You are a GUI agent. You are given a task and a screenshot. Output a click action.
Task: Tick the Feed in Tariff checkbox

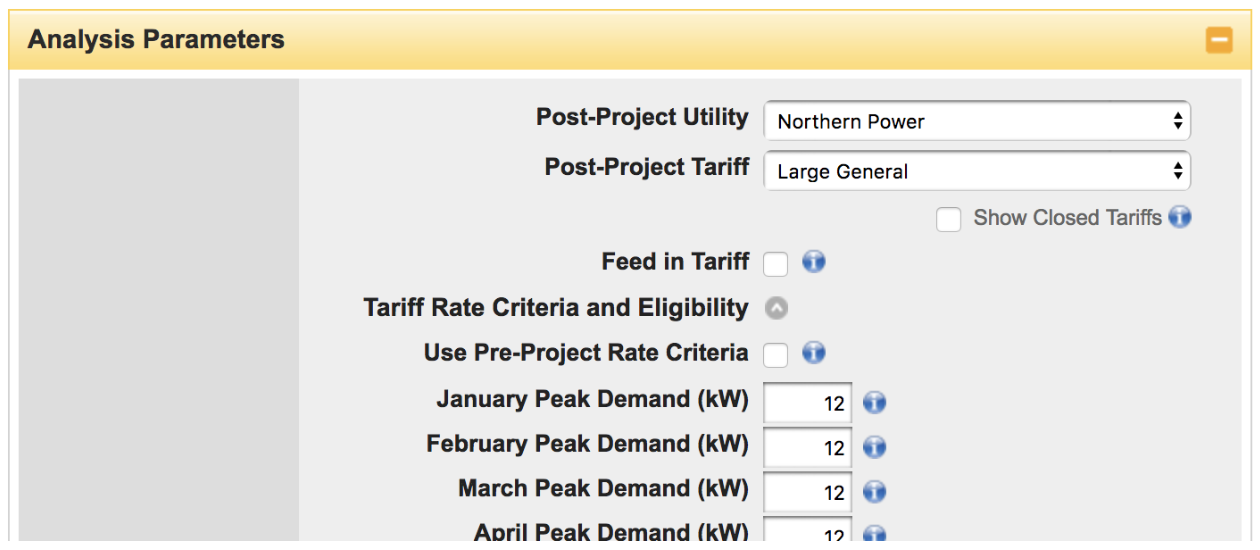pos(776,264)
